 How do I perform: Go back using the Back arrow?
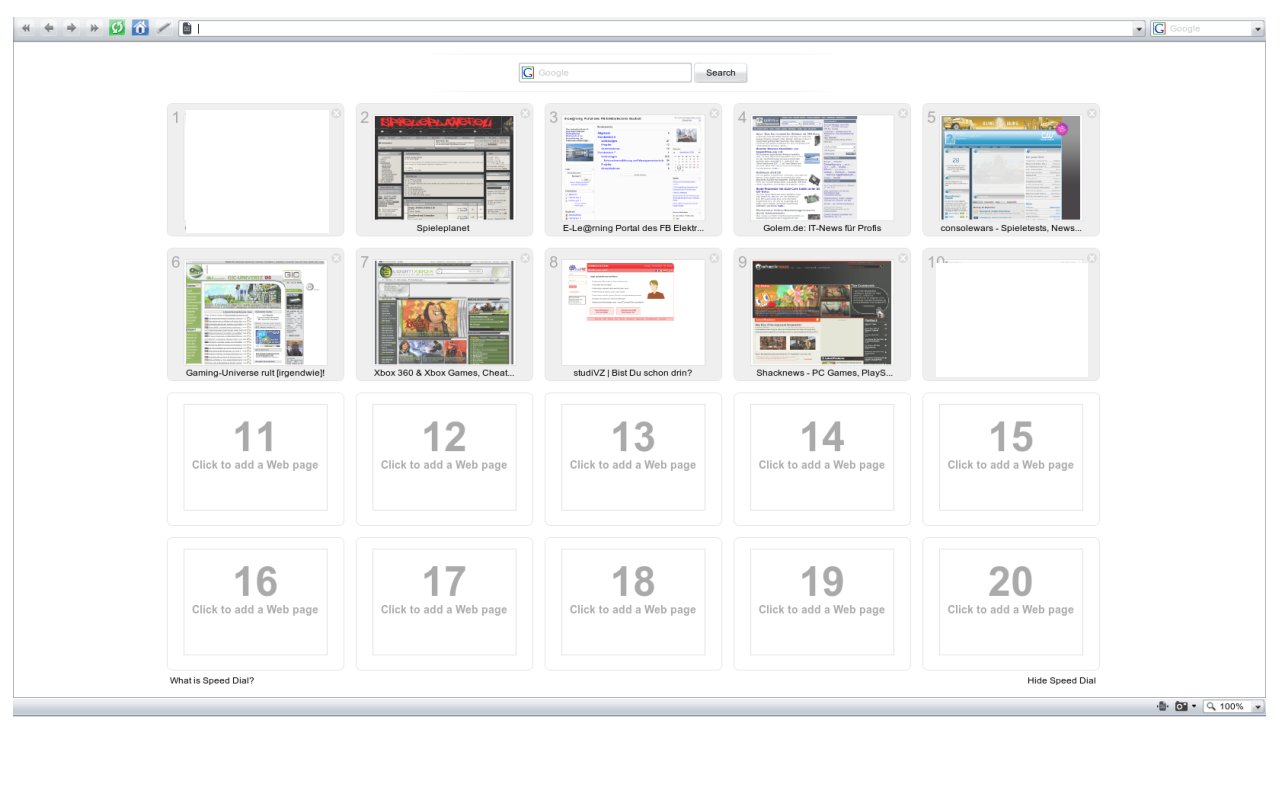coord(48,28)
